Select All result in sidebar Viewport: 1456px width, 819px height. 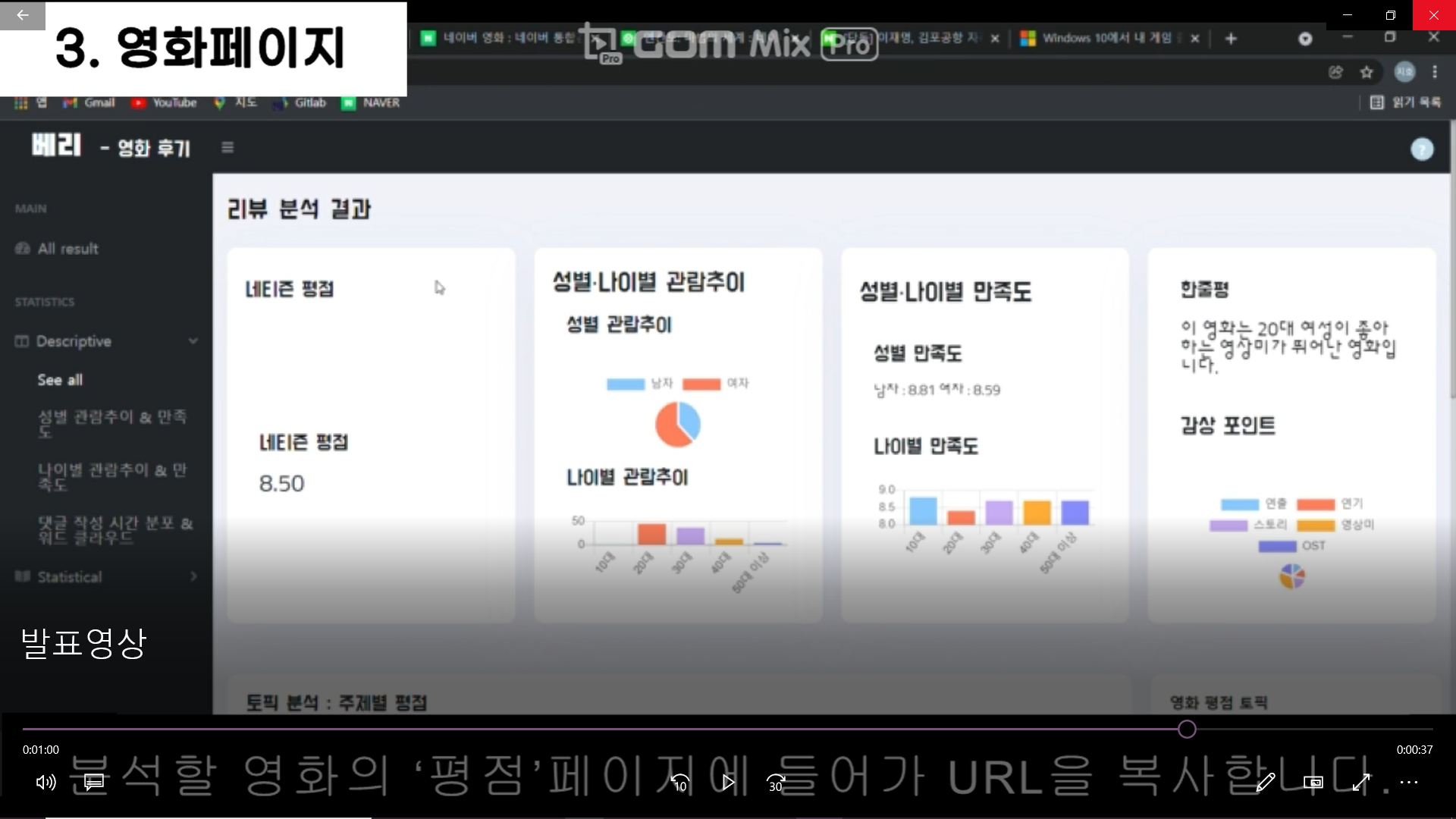(67, 249)
